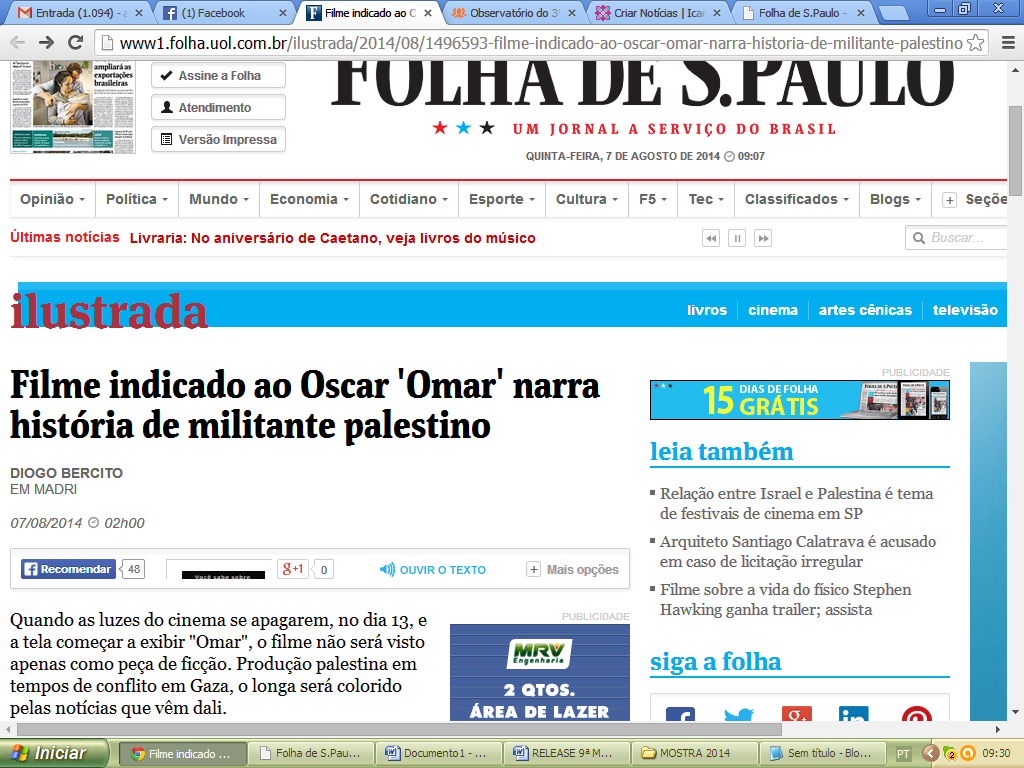Expand the Seções plus menu
The height and width of the screenshot is (768, 1024).
click(974, 200)
